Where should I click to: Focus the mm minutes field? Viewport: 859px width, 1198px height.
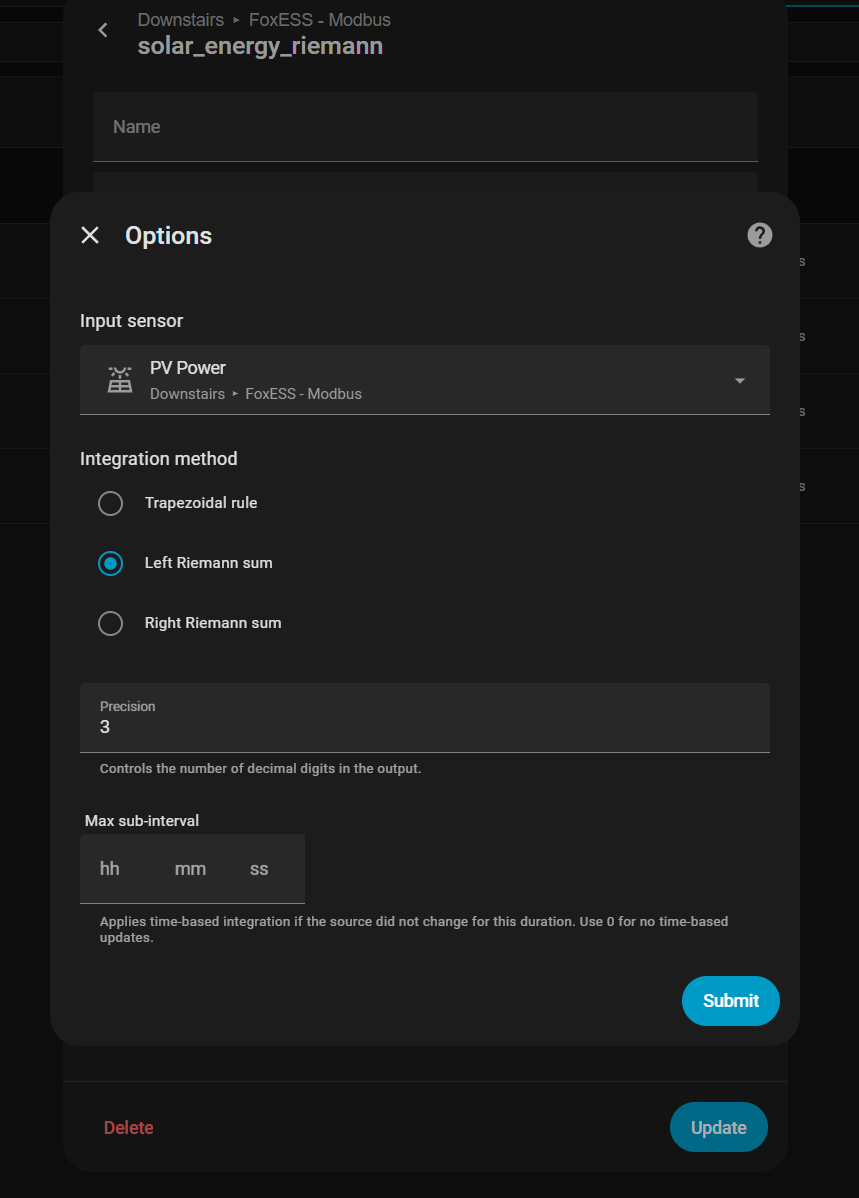pyautogui.click(x=190, y=869)
